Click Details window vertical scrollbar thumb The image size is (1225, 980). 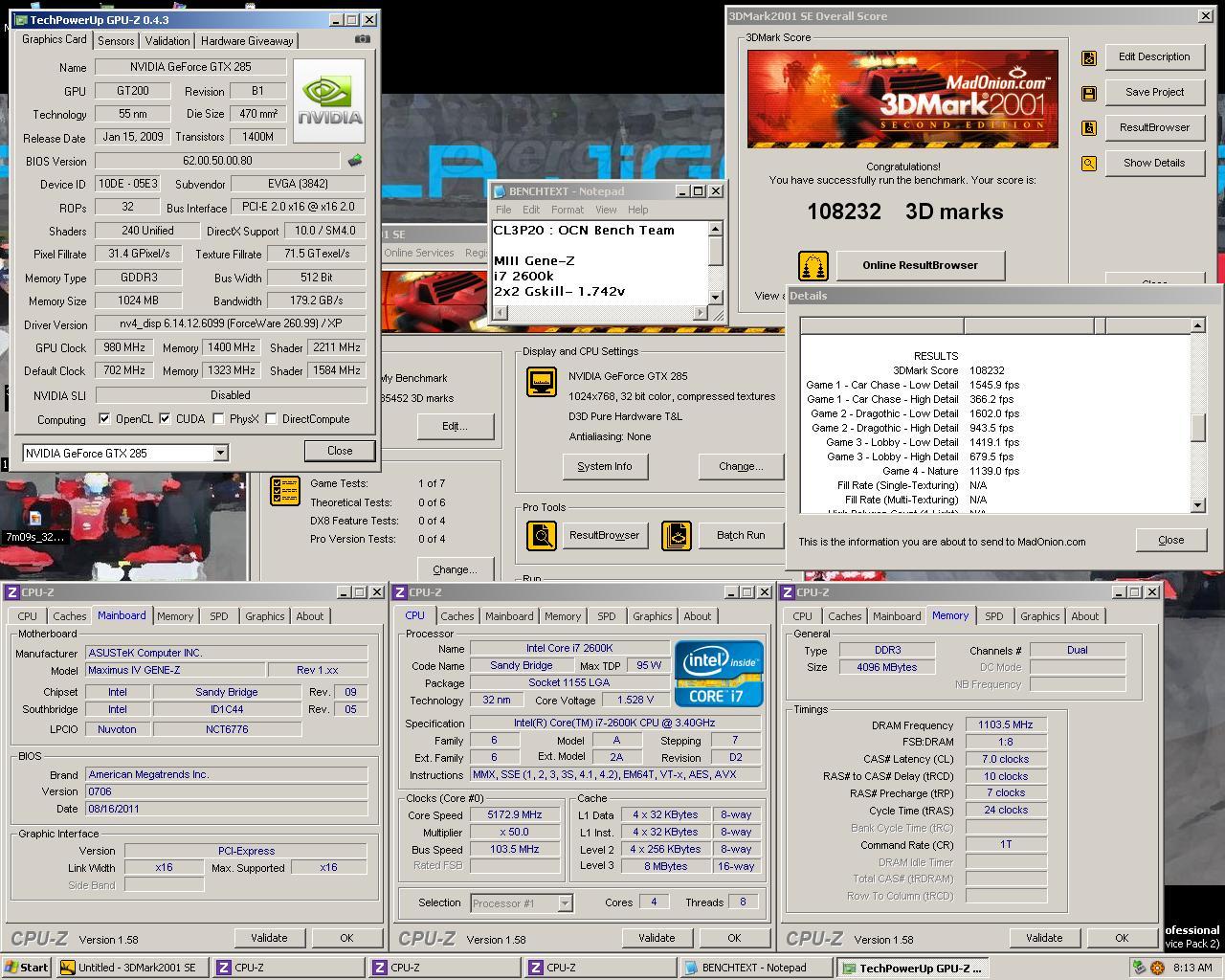click(x=1197, y=427)
